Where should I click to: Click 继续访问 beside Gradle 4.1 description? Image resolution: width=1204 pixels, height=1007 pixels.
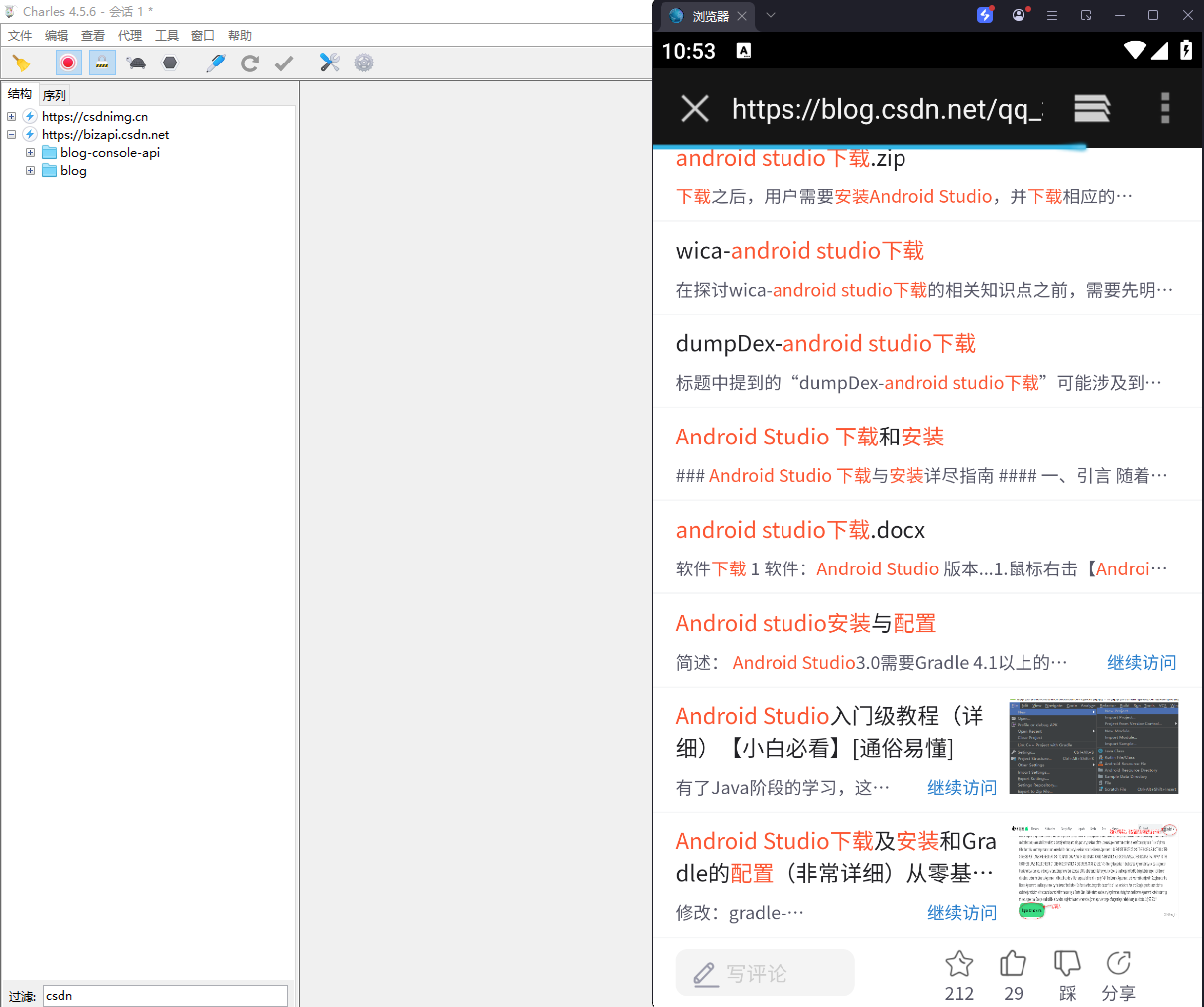coord(1142,662)
